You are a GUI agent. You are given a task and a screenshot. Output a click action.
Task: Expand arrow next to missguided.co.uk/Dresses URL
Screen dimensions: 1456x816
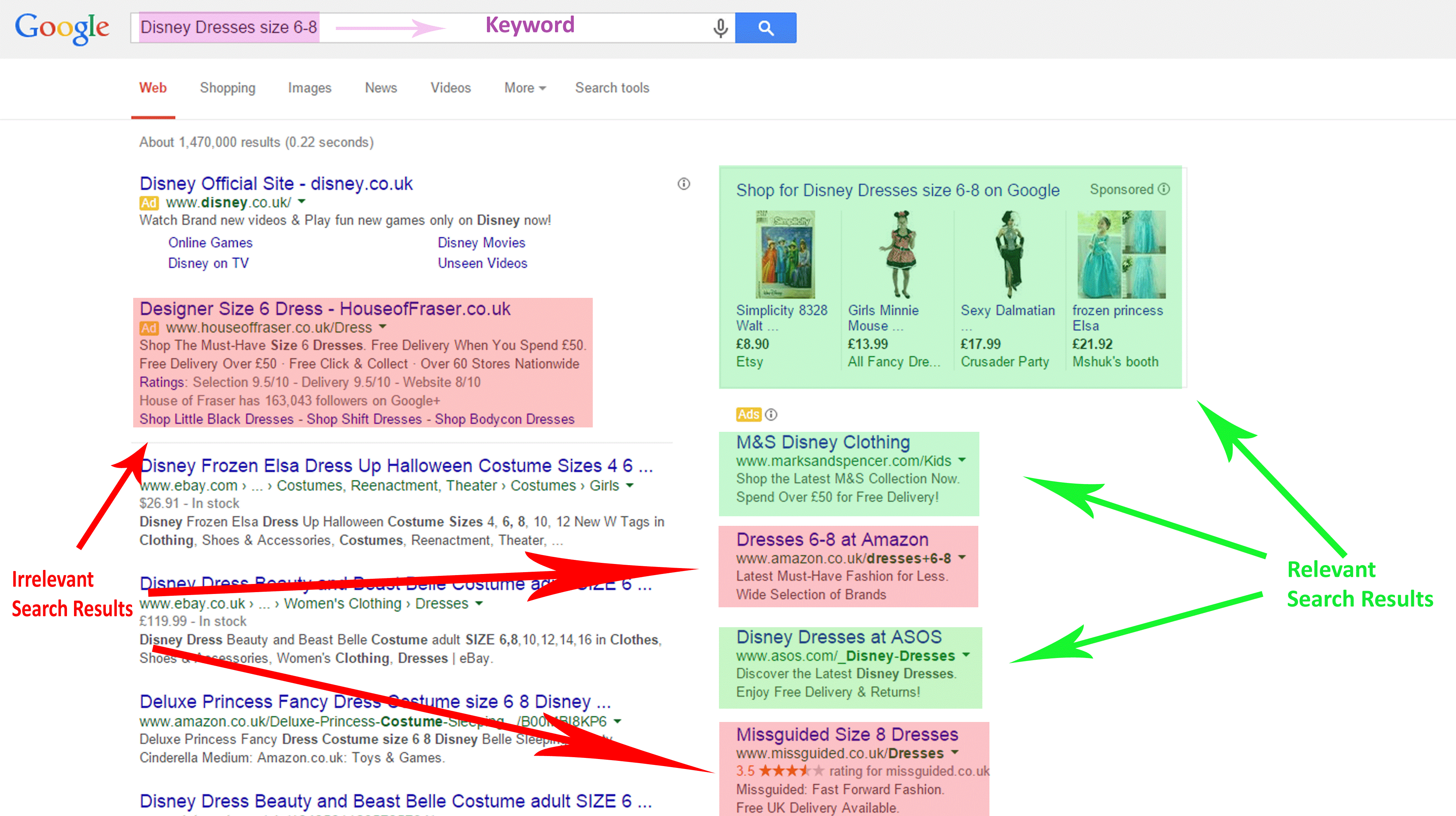tap(955, 752)
